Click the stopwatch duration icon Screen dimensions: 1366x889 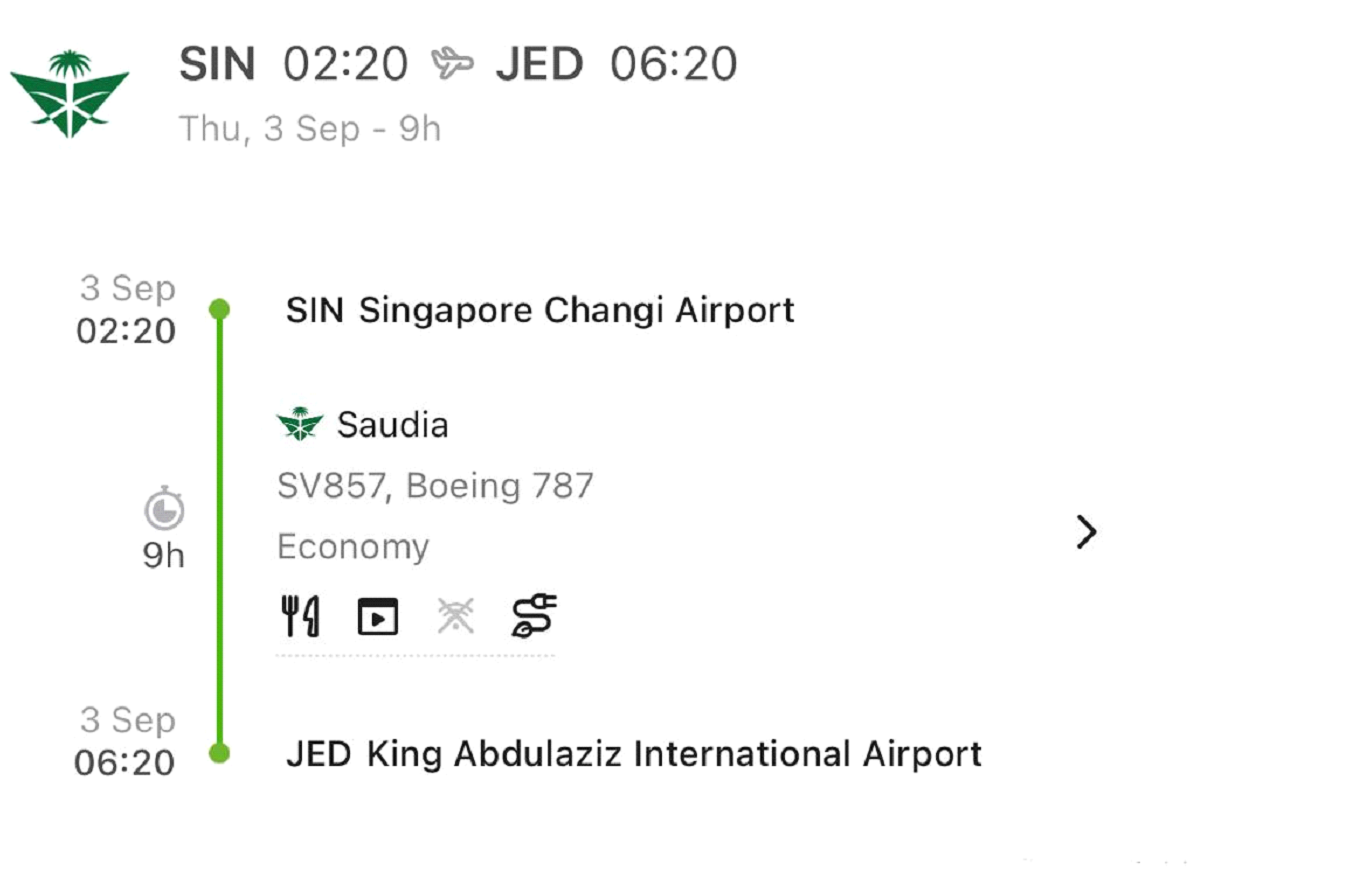[x=163, y=512]
